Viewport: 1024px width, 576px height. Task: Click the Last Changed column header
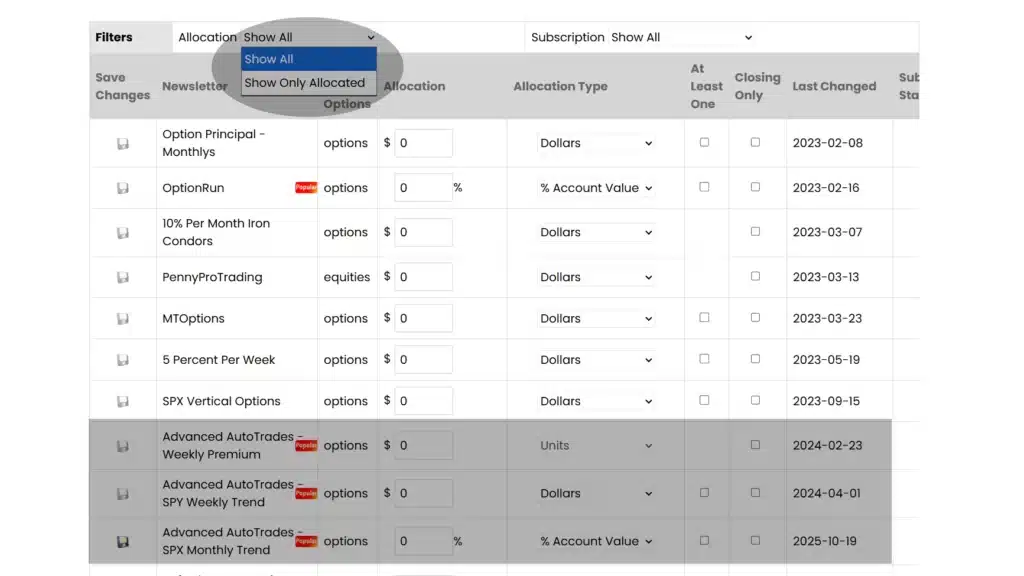coord(834,86)
